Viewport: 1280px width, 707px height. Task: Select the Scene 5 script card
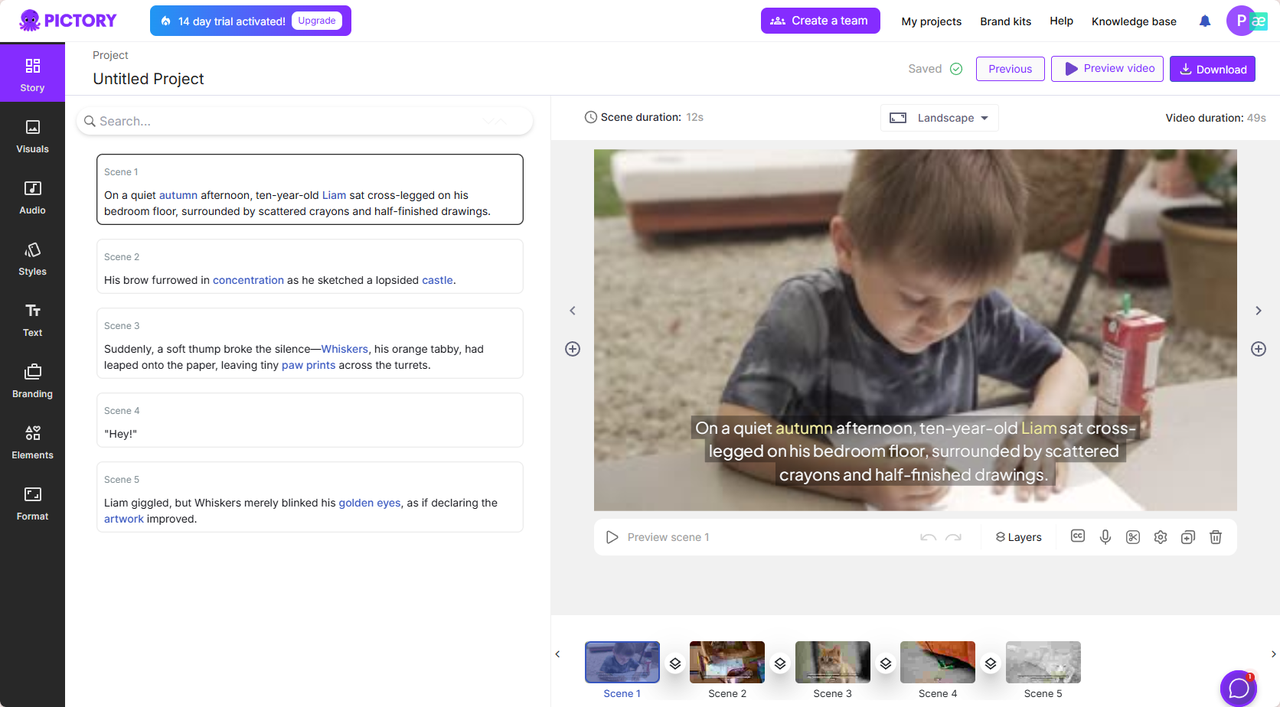310,497
